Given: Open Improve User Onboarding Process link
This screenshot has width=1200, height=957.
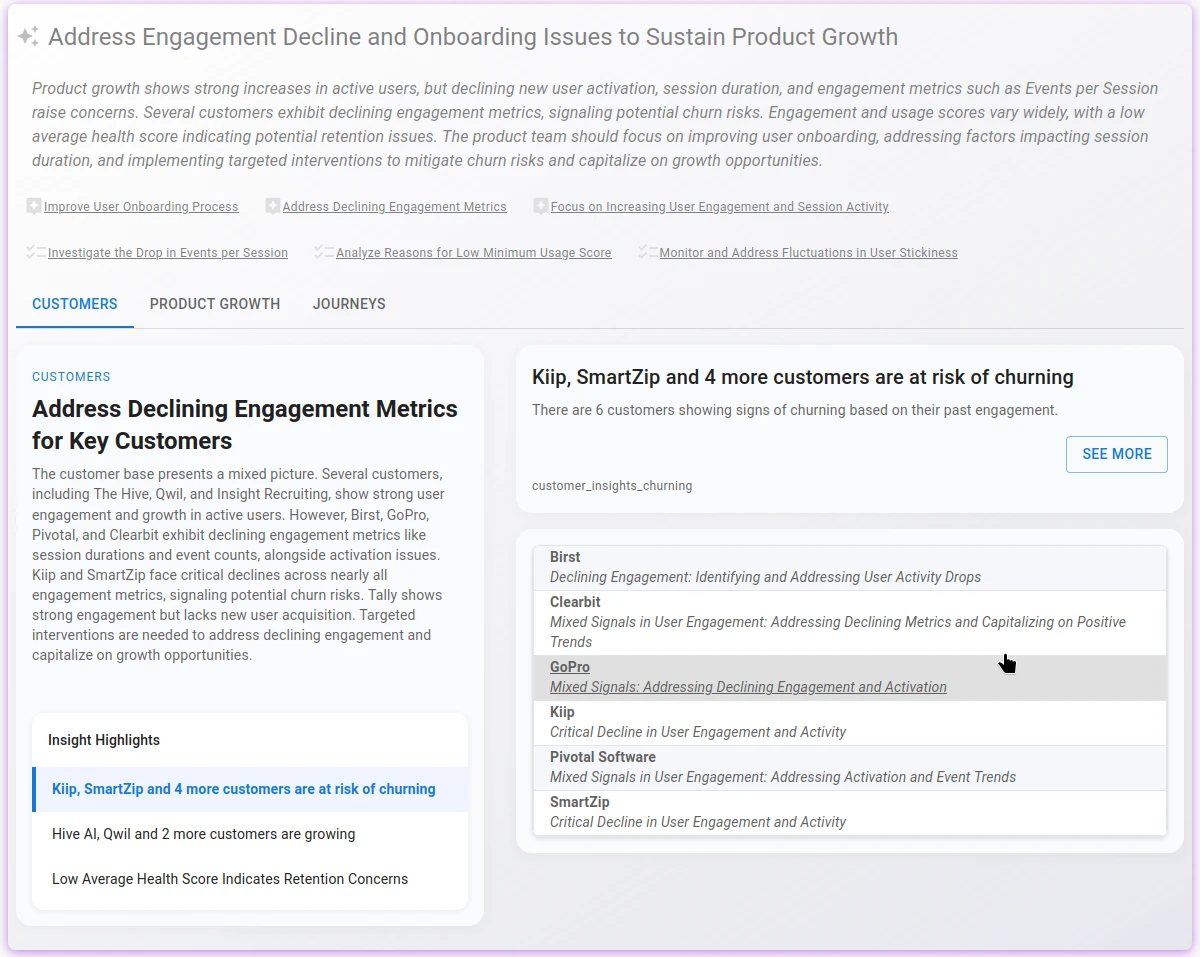Looking at the screenshot, I should (141, 207).
